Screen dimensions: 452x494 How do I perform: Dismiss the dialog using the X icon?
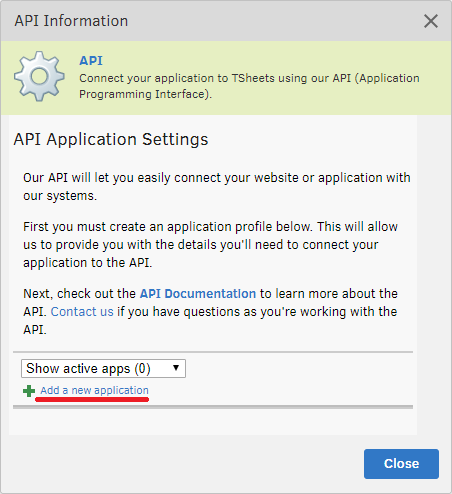click(x=431, y=21)
